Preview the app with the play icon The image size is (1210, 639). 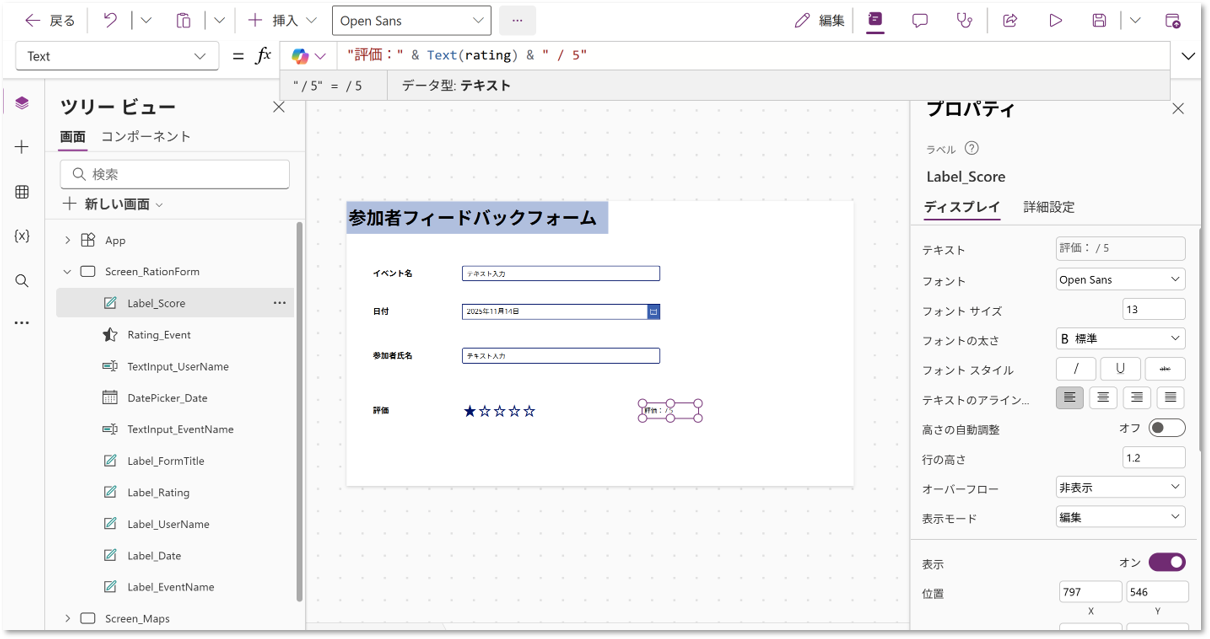click(x=1055, y=20)
